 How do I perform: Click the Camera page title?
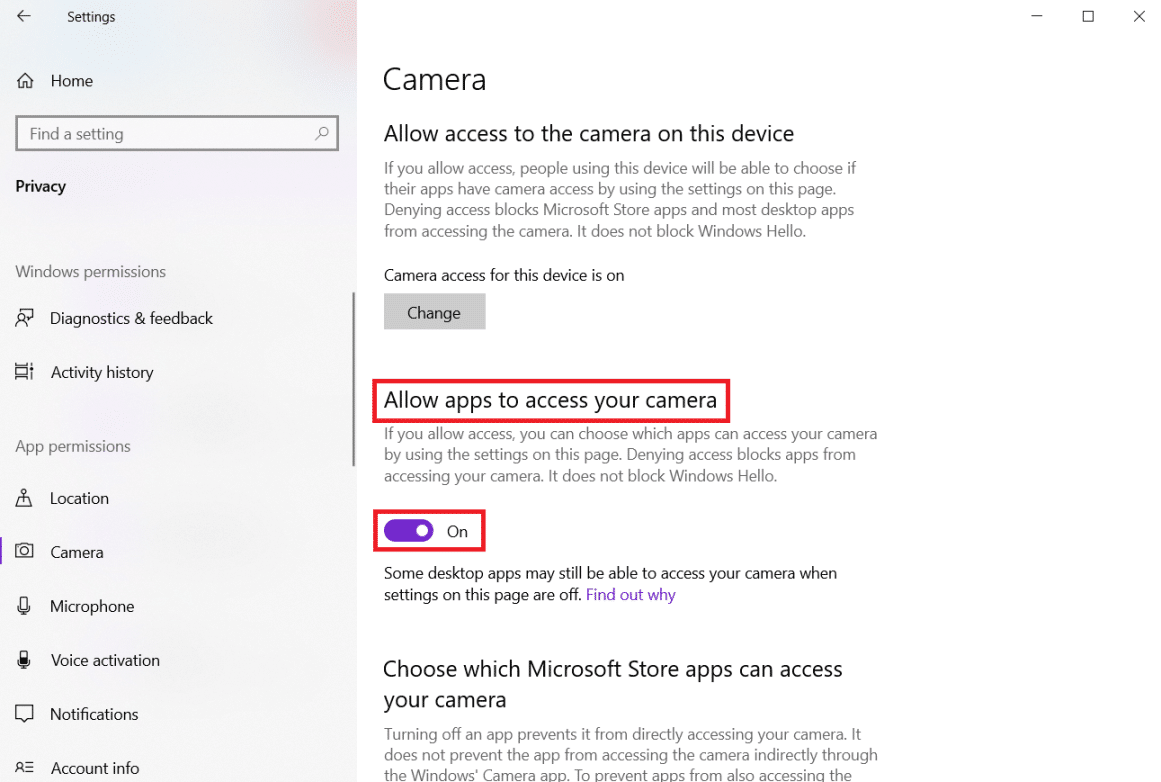point(435,79)
